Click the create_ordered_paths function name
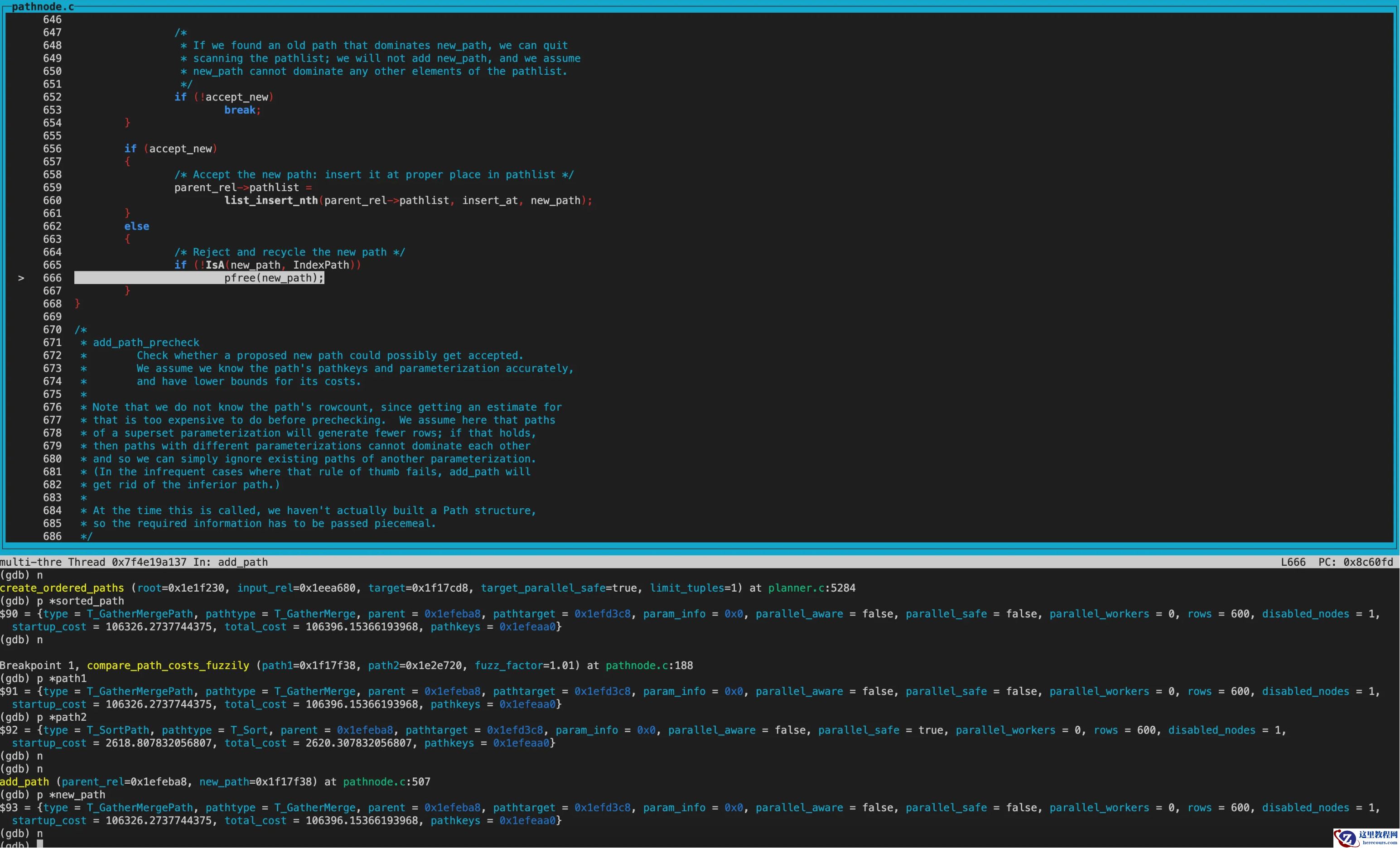The width and height of the screenshot is (1400, 848). click(62, 588)
